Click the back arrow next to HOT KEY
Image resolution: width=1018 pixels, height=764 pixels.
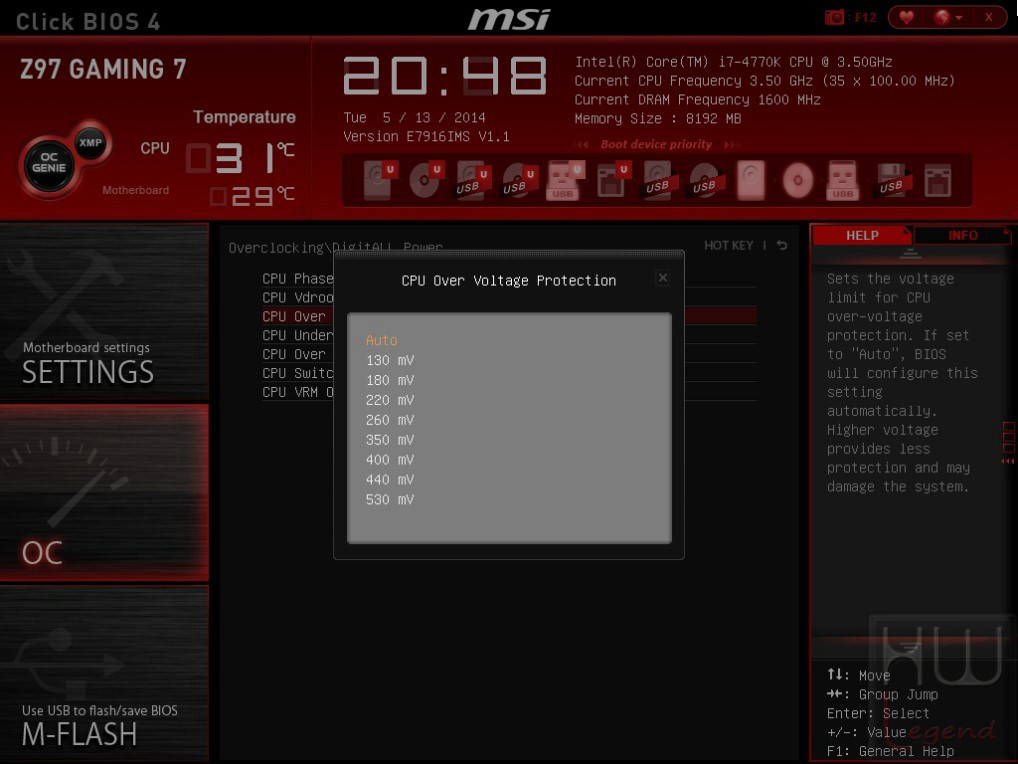pos(782,245)
